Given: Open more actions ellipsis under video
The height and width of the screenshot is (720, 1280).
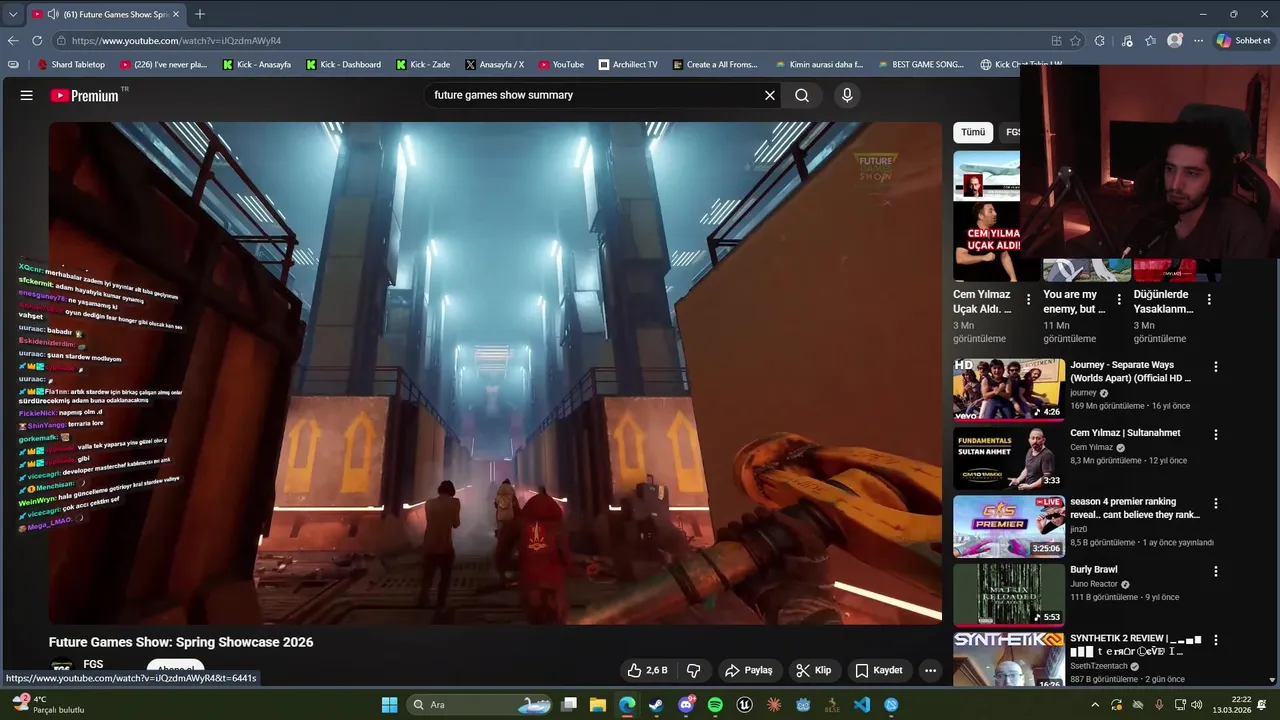Looking at the screenshot, I should point(930,670).
